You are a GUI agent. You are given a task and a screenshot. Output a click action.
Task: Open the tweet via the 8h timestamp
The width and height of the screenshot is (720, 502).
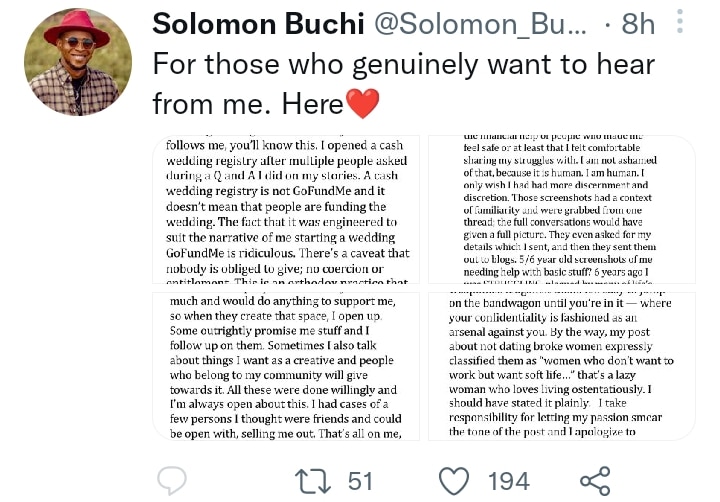638,25
